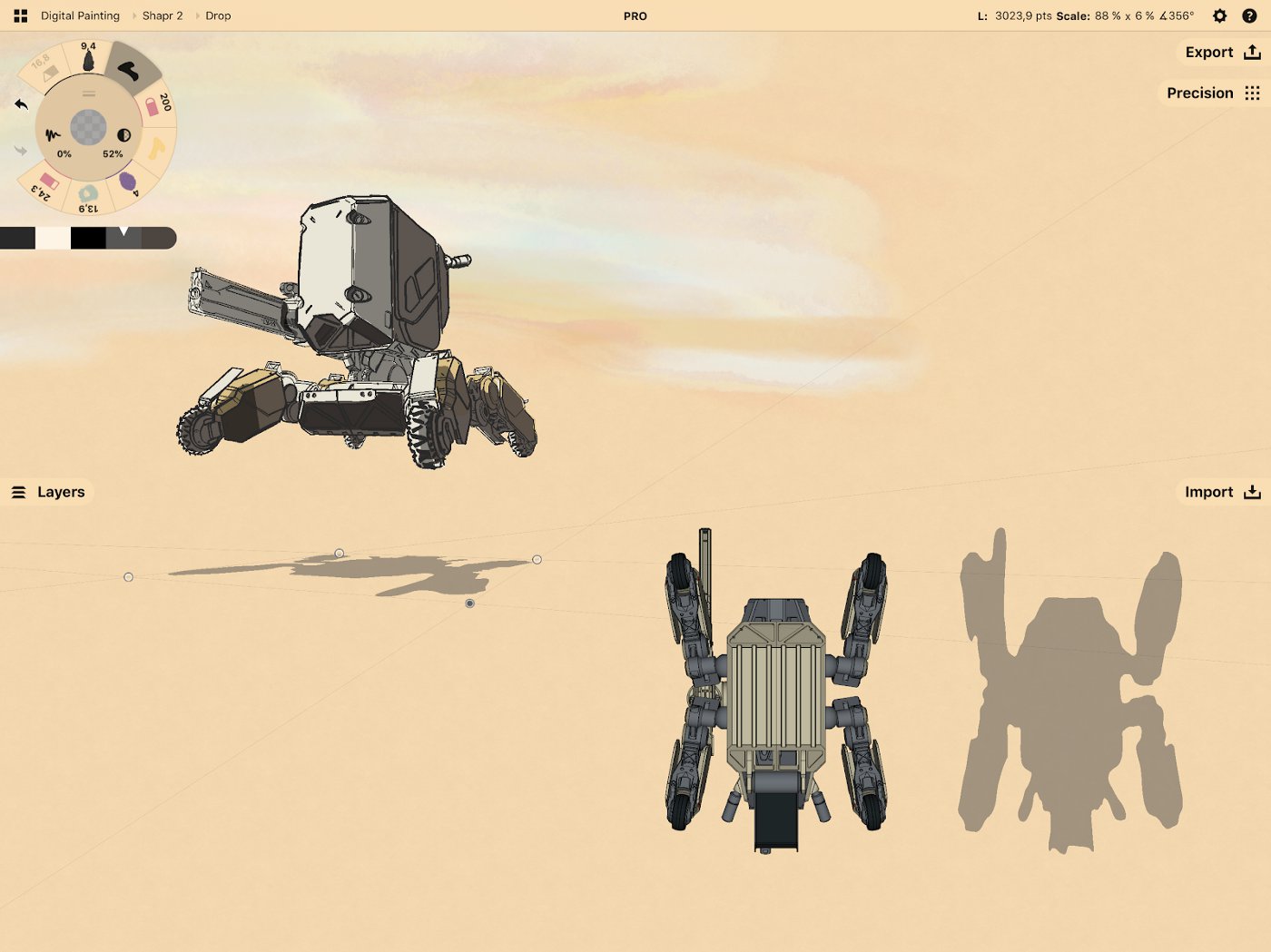1271x952 pixels.
Task: Adjust the 52% opacity control
Action: (118, 142)
